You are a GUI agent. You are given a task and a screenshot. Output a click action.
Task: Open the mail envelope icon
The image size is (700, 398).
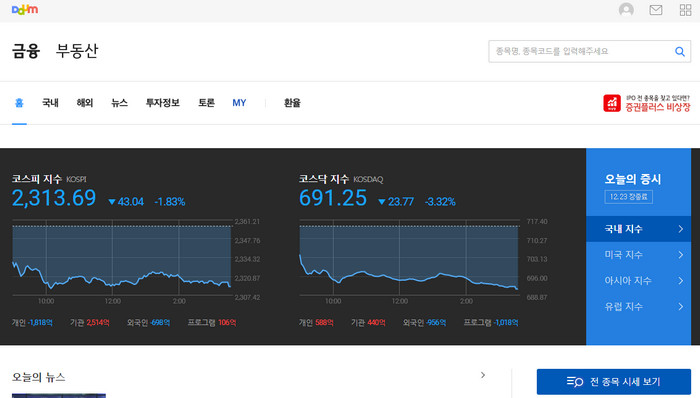[655, 10]
